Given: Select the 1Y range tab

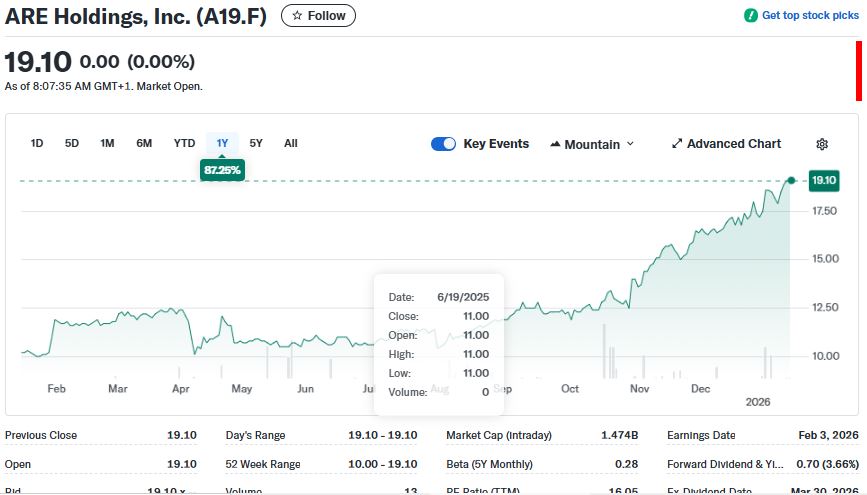Looking at the screenshot, I should (222, 143).
